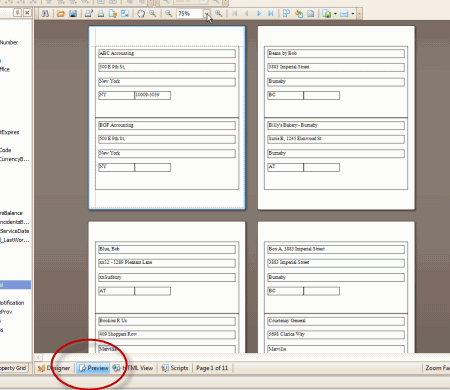Jump to the last page arrow icon
This screenshot has width=450, height=390.
coord(271,14)
